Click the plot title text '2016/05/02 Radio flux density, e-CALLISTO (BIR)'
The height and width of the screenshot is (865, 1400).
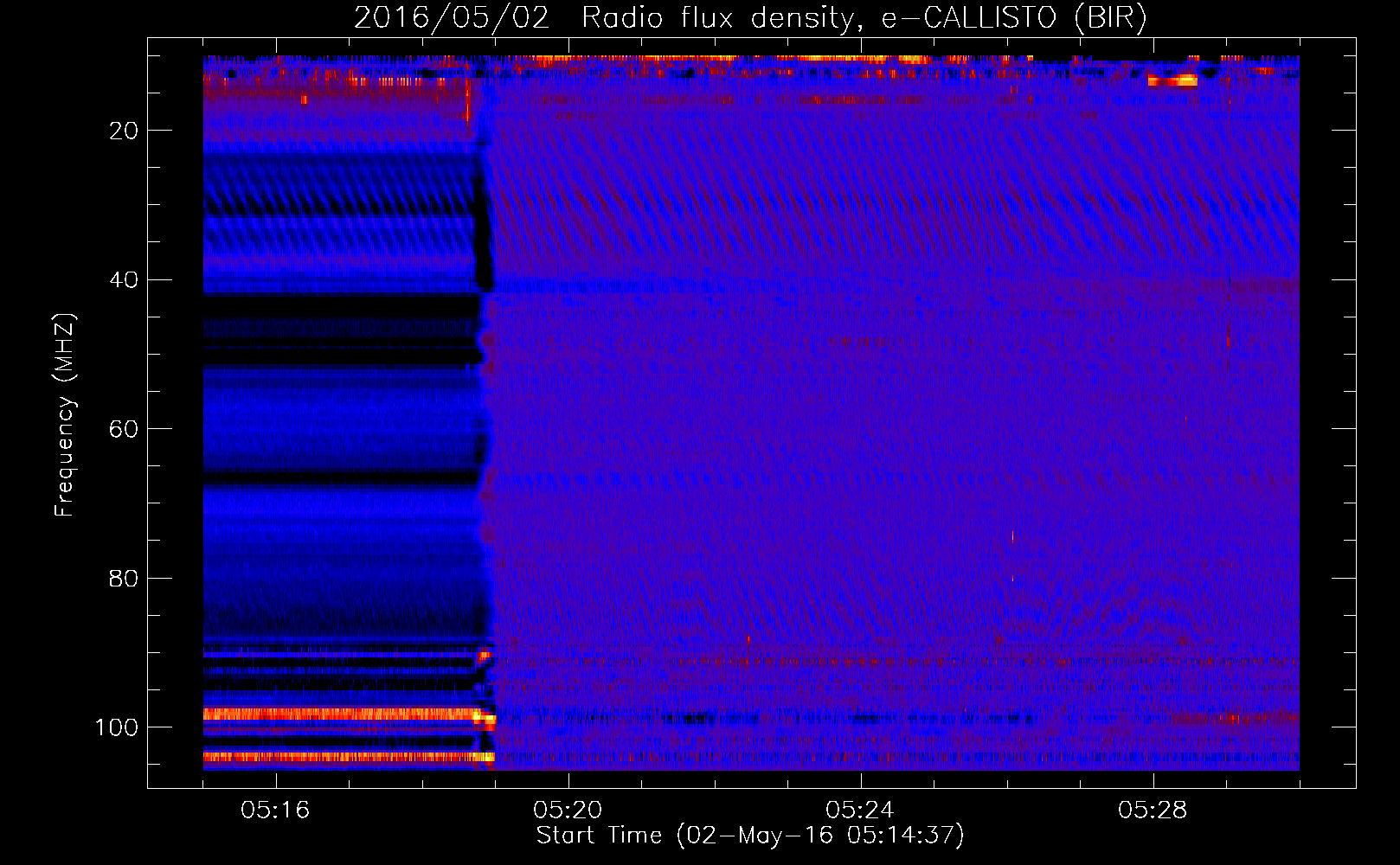pyautogui.click(x=750, y=18)
